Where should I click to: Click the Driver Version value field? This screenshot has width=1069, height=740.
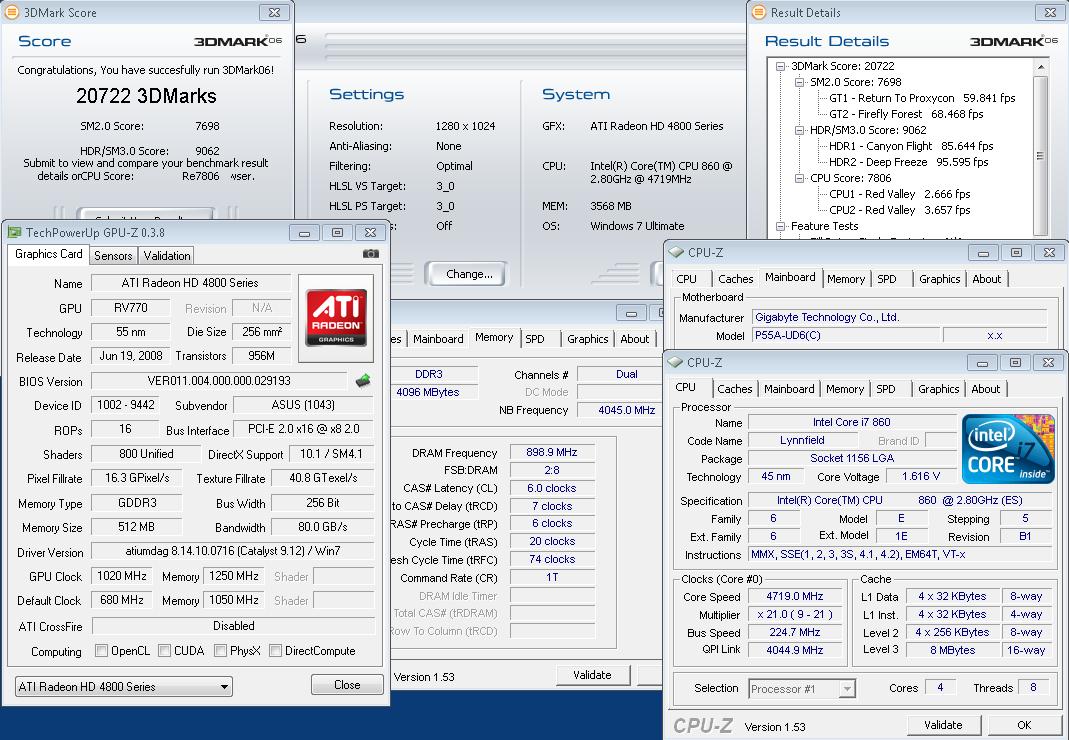232,551
